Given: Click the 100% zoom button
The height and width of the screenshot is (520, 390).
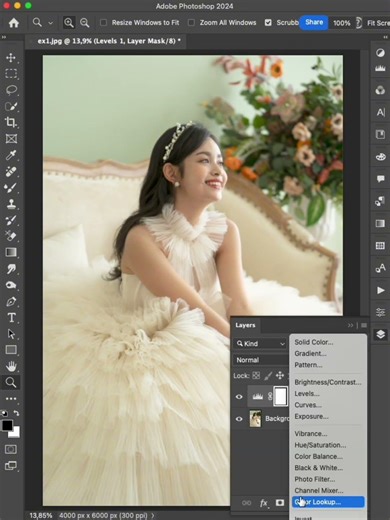Looking at the screenshot, I should point(342,23).
